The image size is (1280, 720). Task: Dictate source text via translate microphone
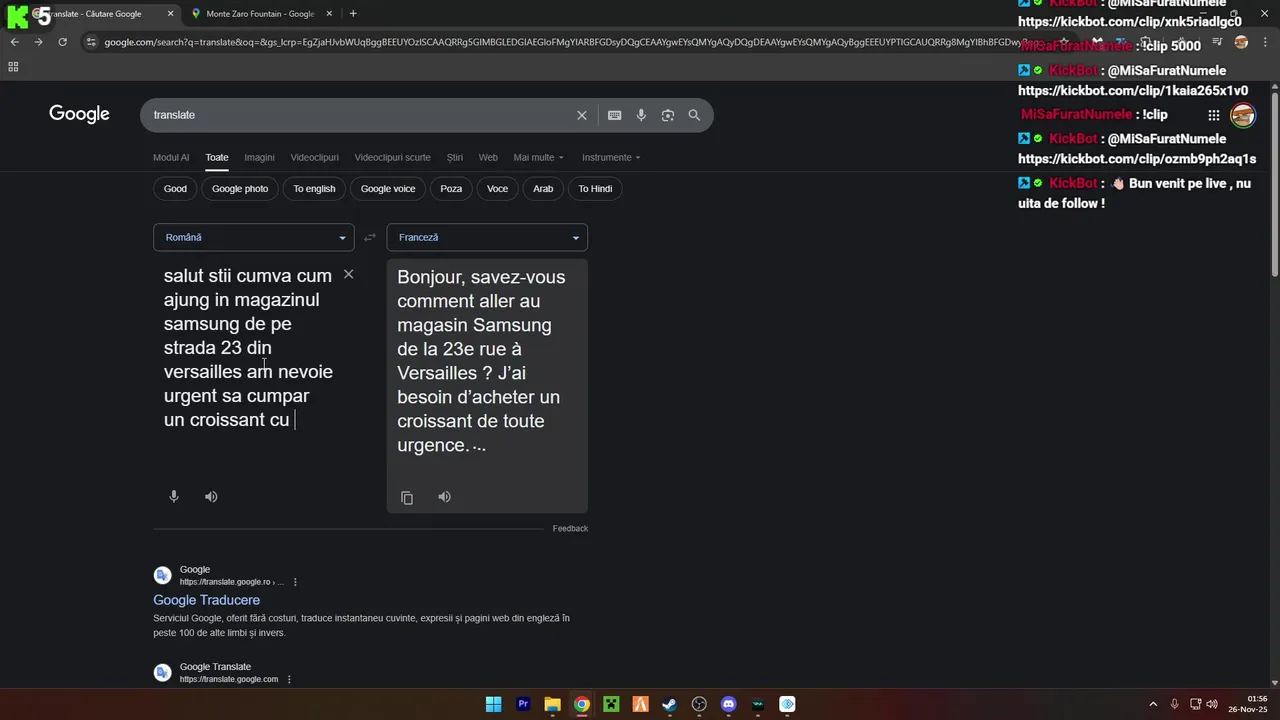(174, 496)
